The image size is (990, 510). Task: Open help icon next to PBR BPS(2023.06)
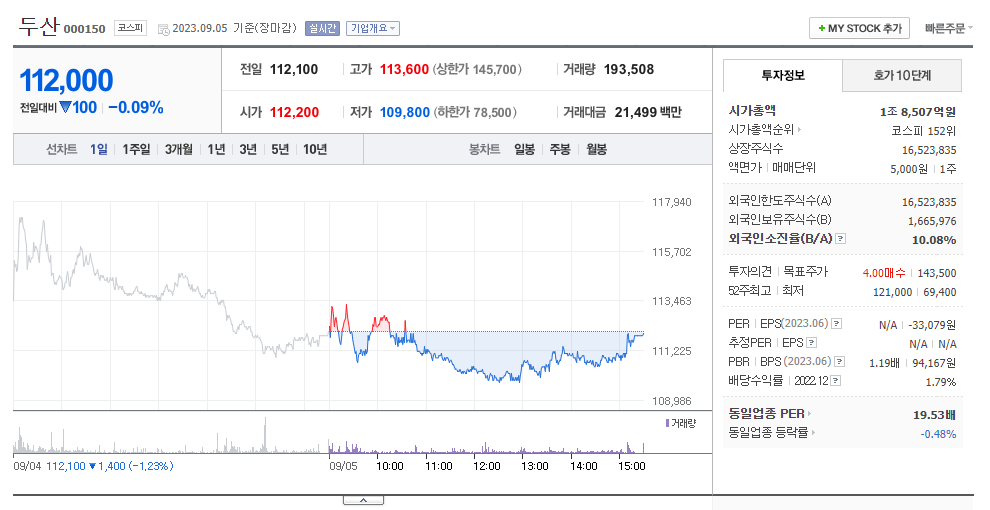tap(839, 362)
